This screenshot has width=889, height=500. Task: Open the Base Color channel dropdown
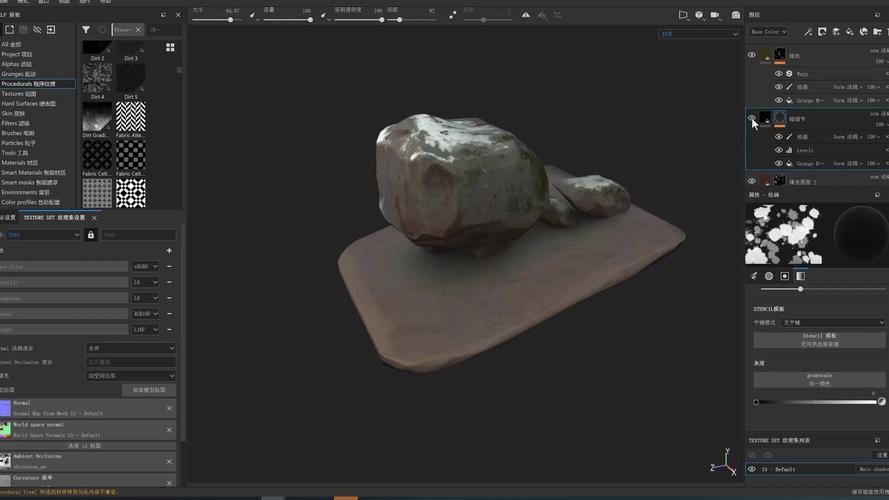coord(768,32)
